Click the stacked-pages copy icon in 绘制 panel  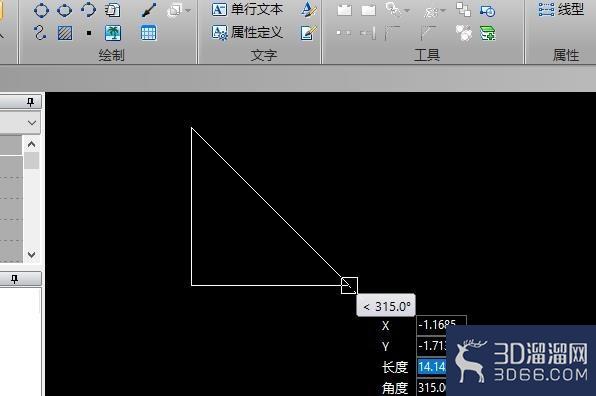pos(113,10)
